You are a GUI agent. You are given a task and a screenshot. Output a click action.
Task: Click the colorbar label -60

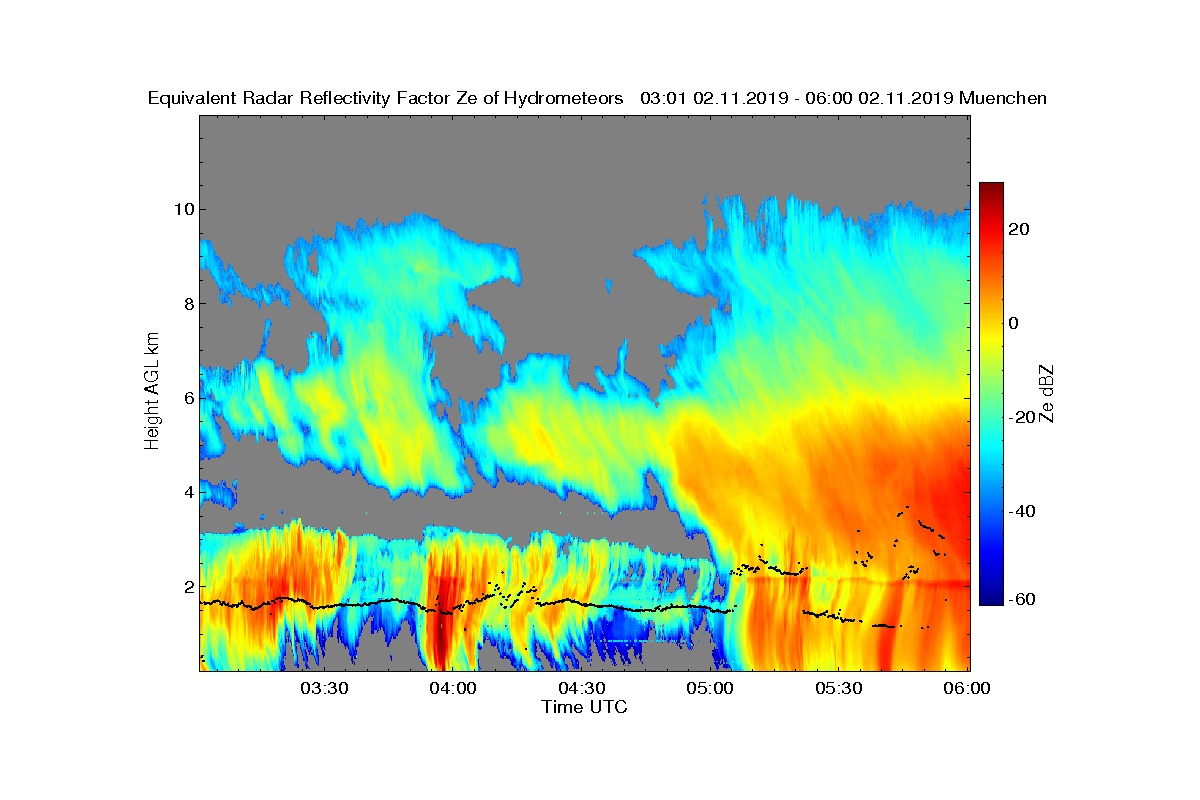point(1021,599)
